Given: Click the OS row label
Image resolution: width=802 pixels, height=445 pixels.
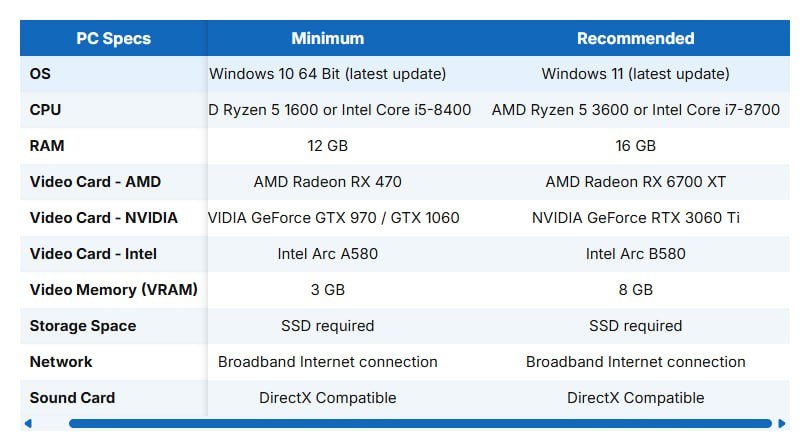Looking at the screenshot, I should pyautogui.click(x=40, y=74).
